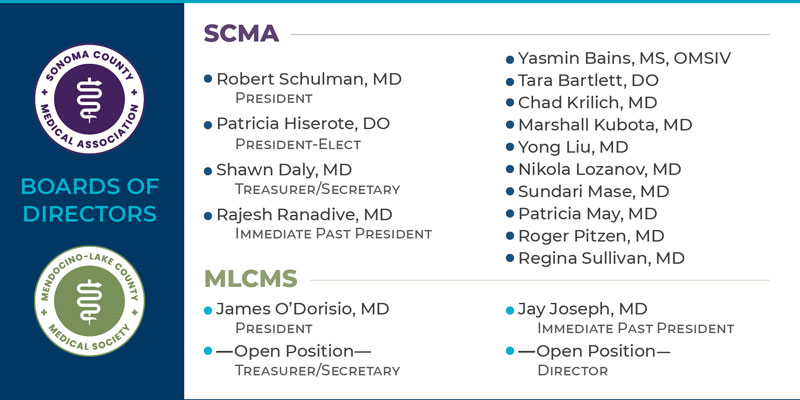Click James O'Dorisio, MD name

[x=302, y=309]
